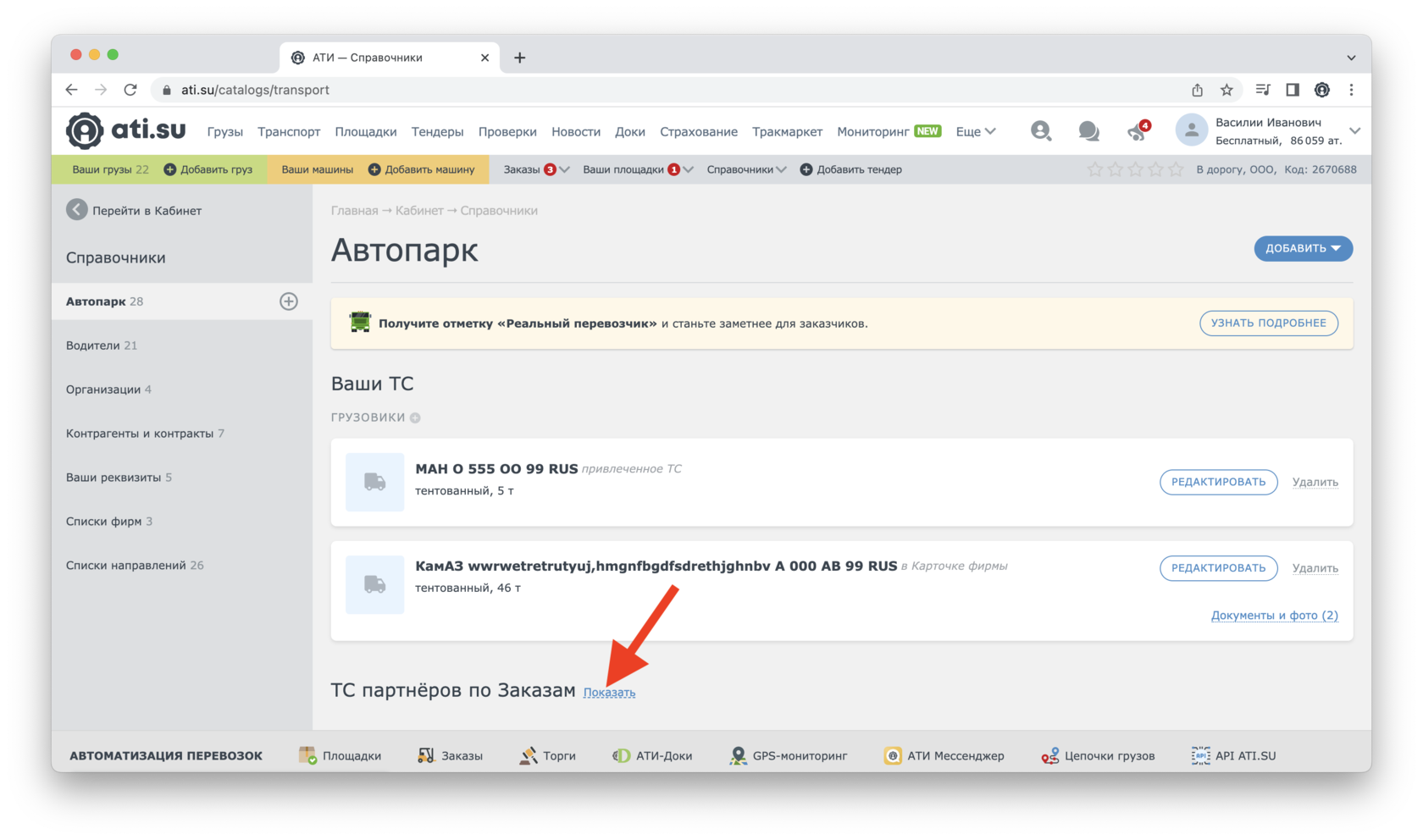Viewport: 1423px width, 840px height.
Task: Click Добавить машину button
Action: [x=421, y=169]
